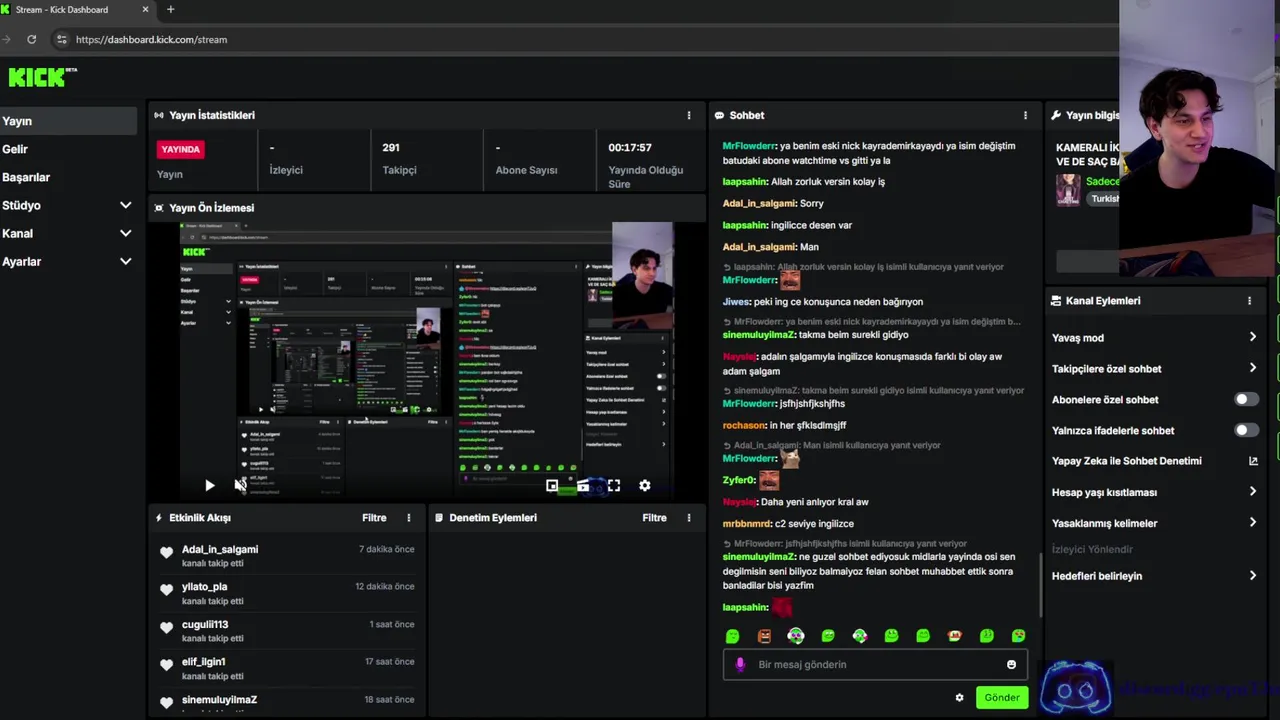This screenshot has width=1280, height=720.
Task: Open a new browser tab
Action: coord(170,10)
